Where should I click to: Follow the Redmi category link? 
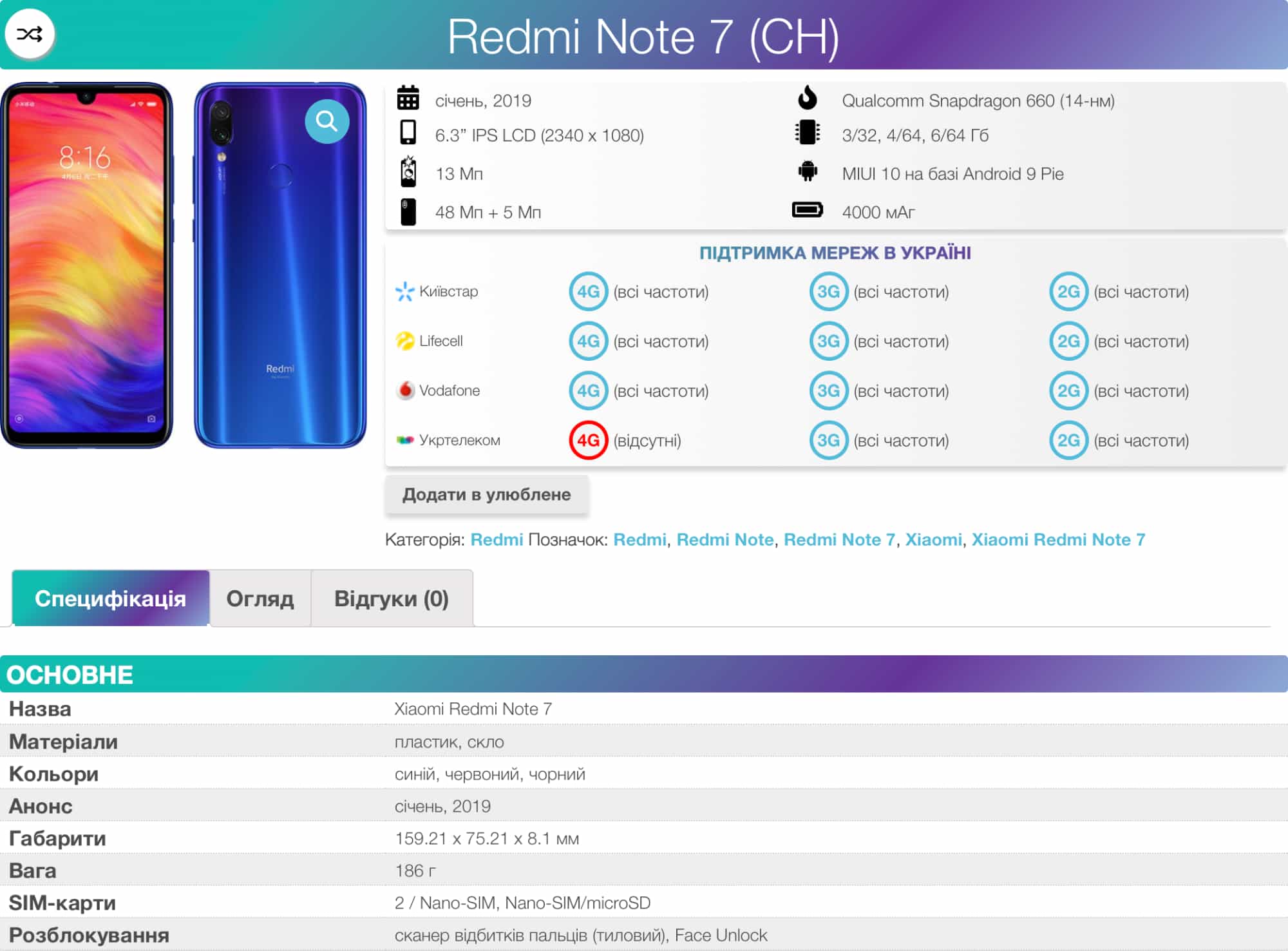(x=497, y=540)
